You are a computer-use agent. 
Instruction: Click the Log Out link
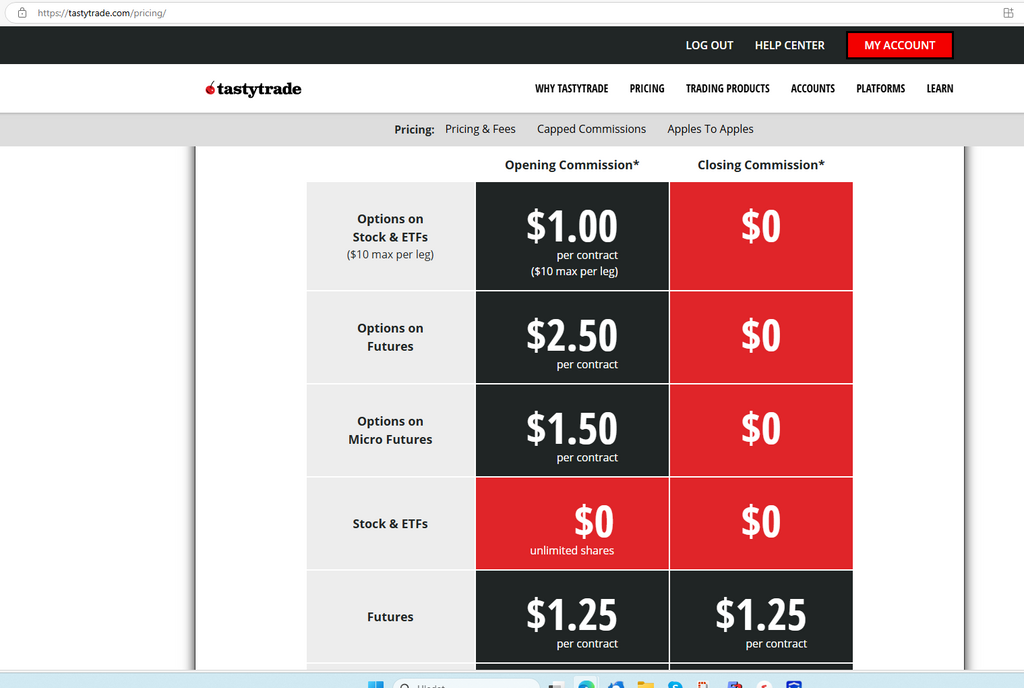(709, 45)
